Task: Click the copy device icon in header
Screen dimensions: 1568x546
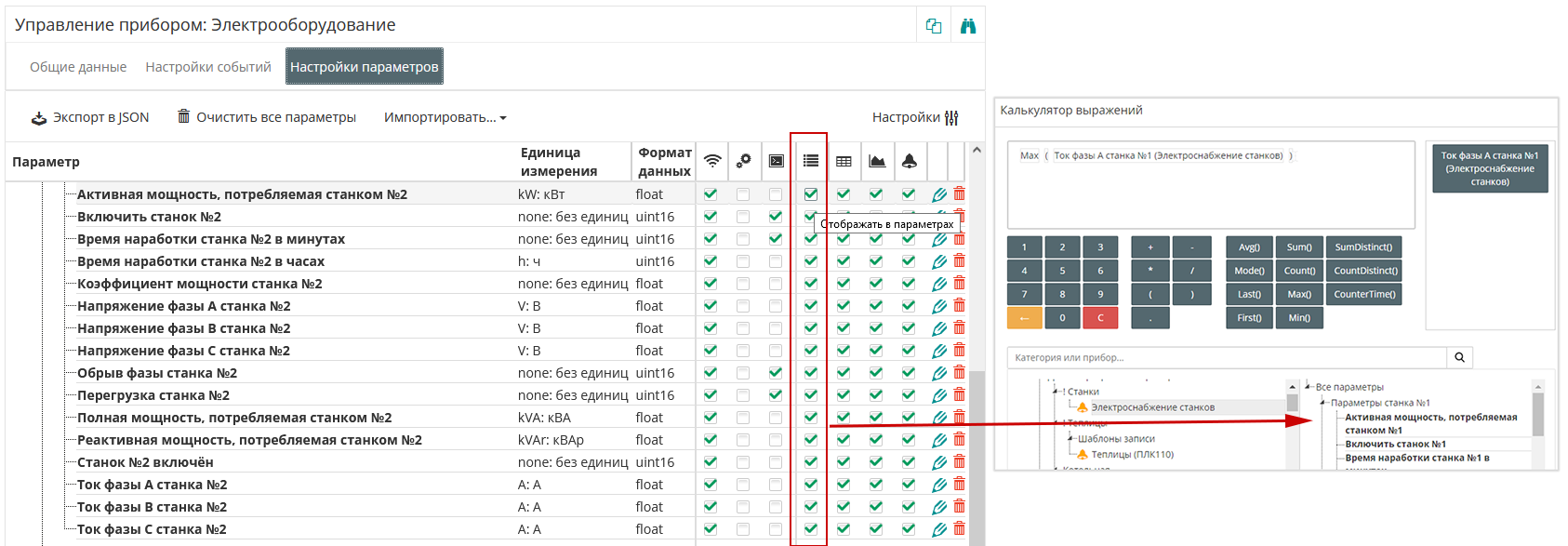Action: pyautogui.click(x=934, y=26)
